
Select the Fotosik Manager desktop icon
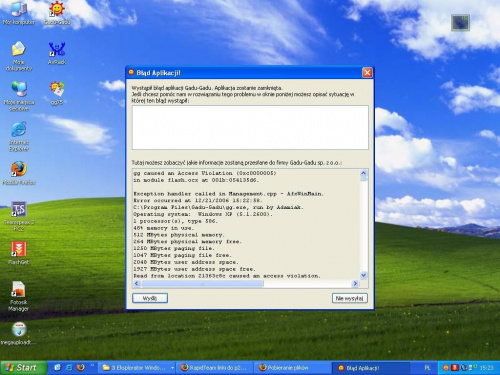pos(19,296)
